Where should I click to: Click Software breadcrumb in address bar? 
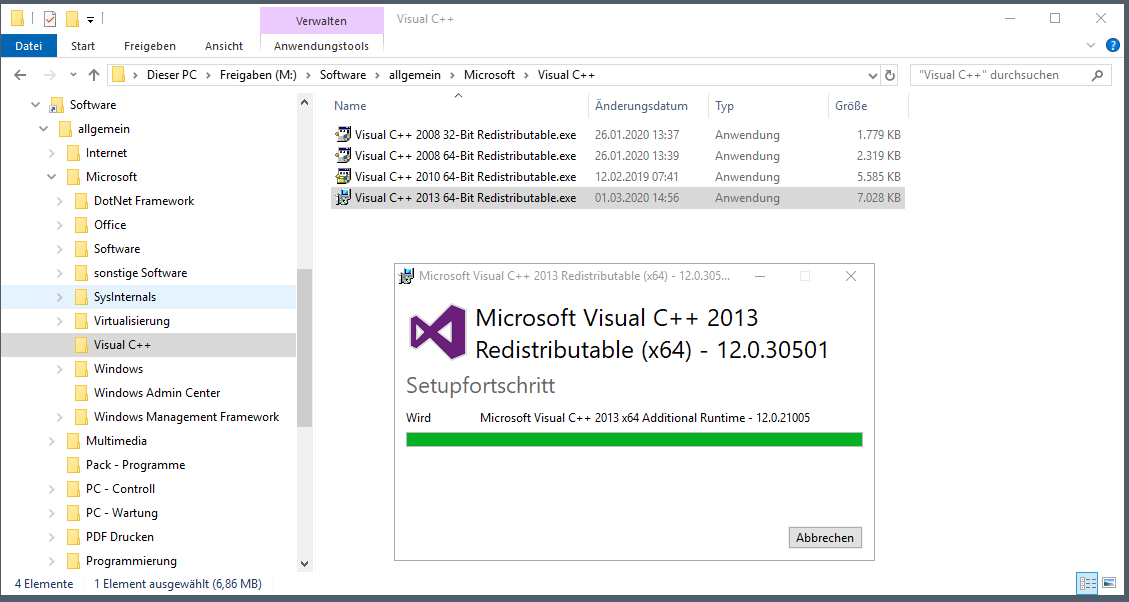(x=343, y=75)
